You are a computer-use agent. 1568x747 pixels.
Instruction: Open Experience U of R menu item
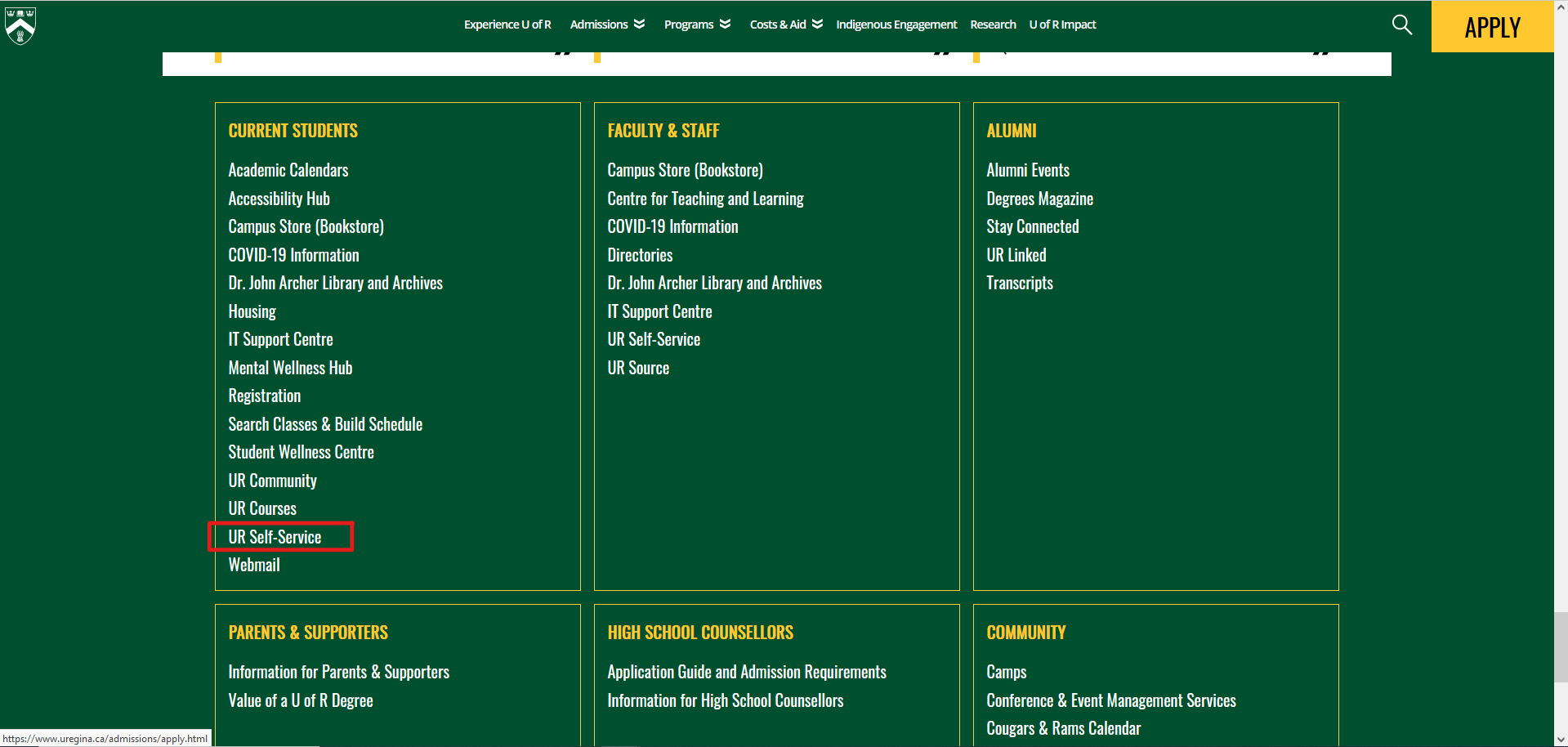coord(507,25)
